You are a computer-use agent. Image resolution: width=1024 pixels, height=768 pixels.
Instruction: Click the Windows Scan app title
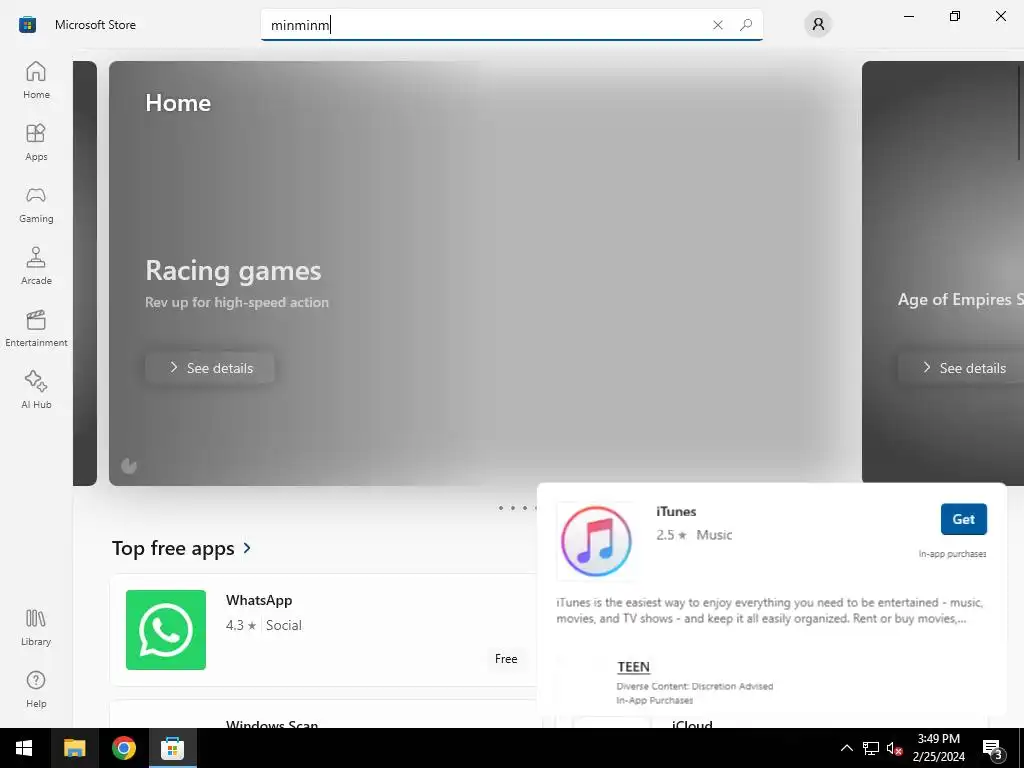(272, 724)
